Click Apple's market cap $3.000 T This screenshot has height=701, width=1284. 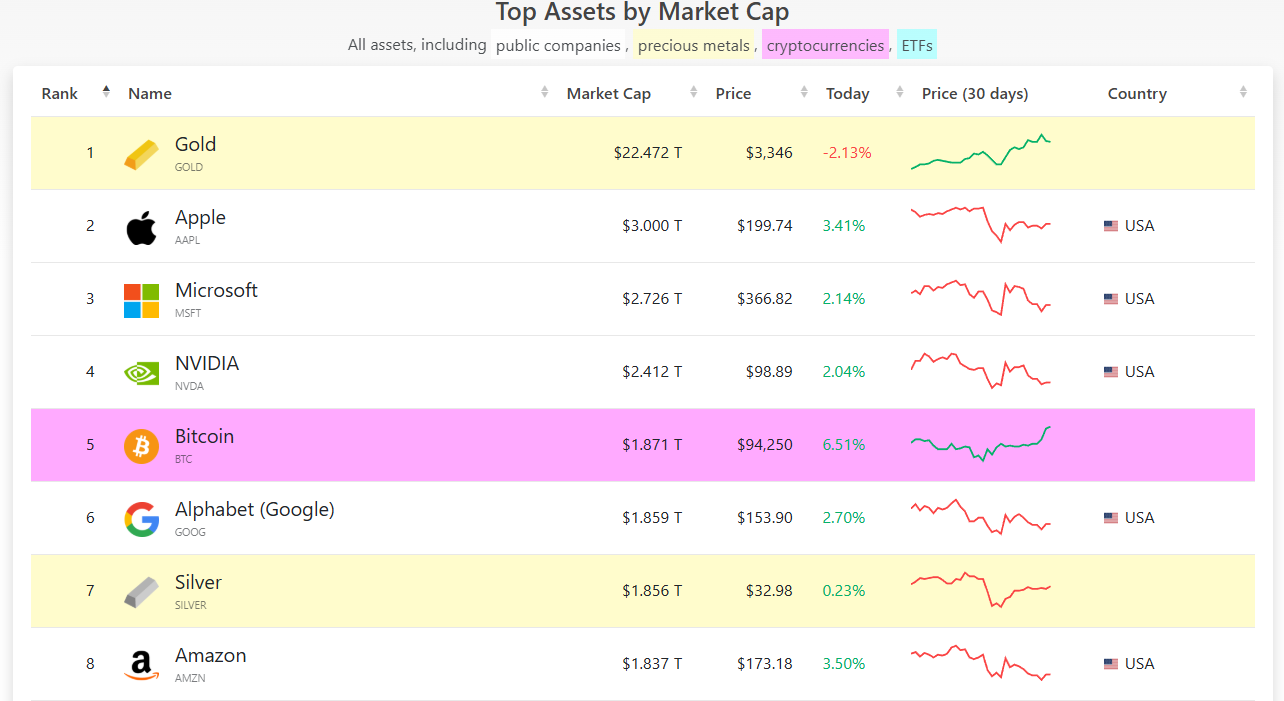(x=652, y=226)
